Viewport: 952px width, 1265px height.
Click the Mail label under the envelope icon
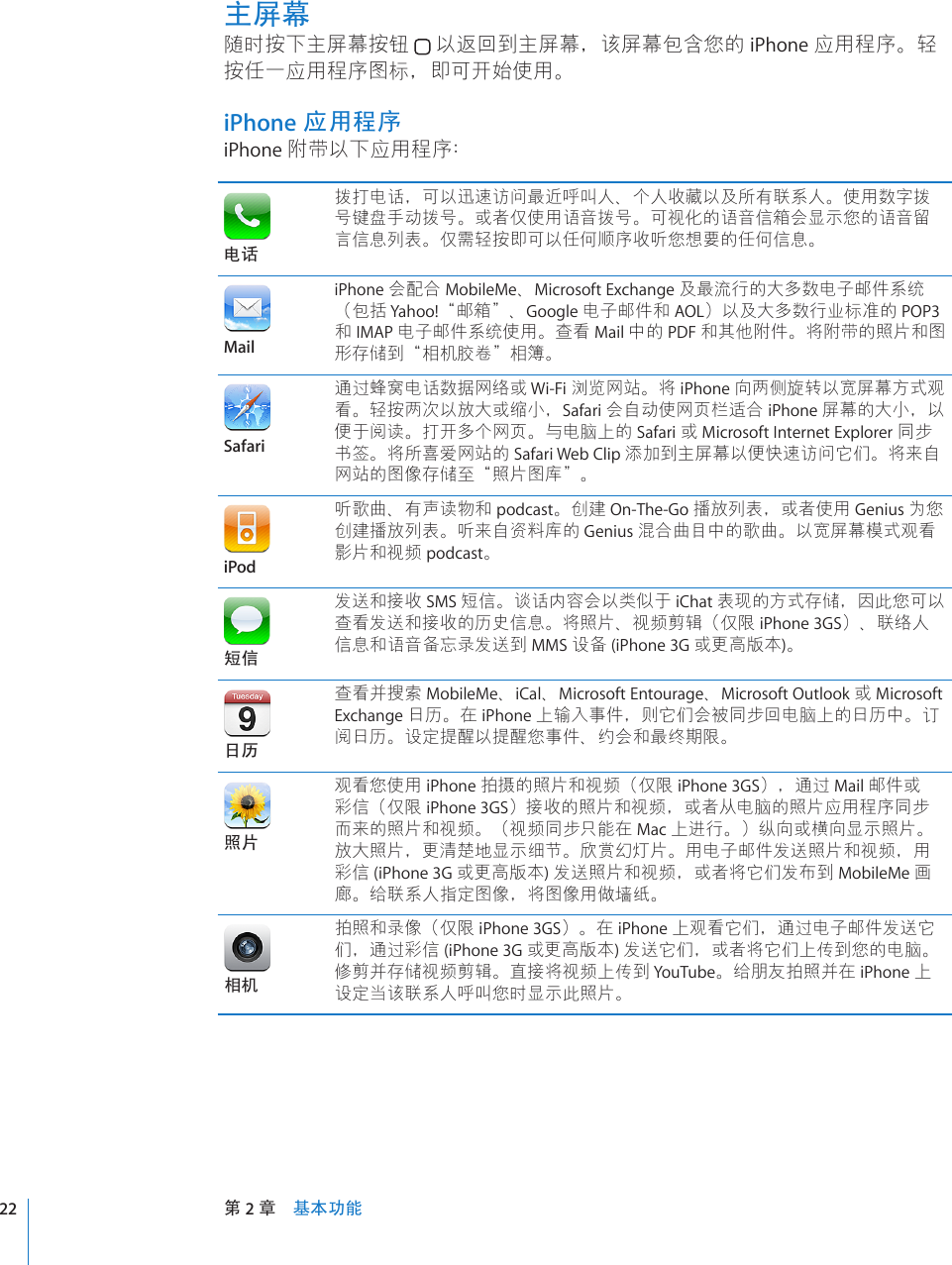pyautogui.click(x=239, y=347)
